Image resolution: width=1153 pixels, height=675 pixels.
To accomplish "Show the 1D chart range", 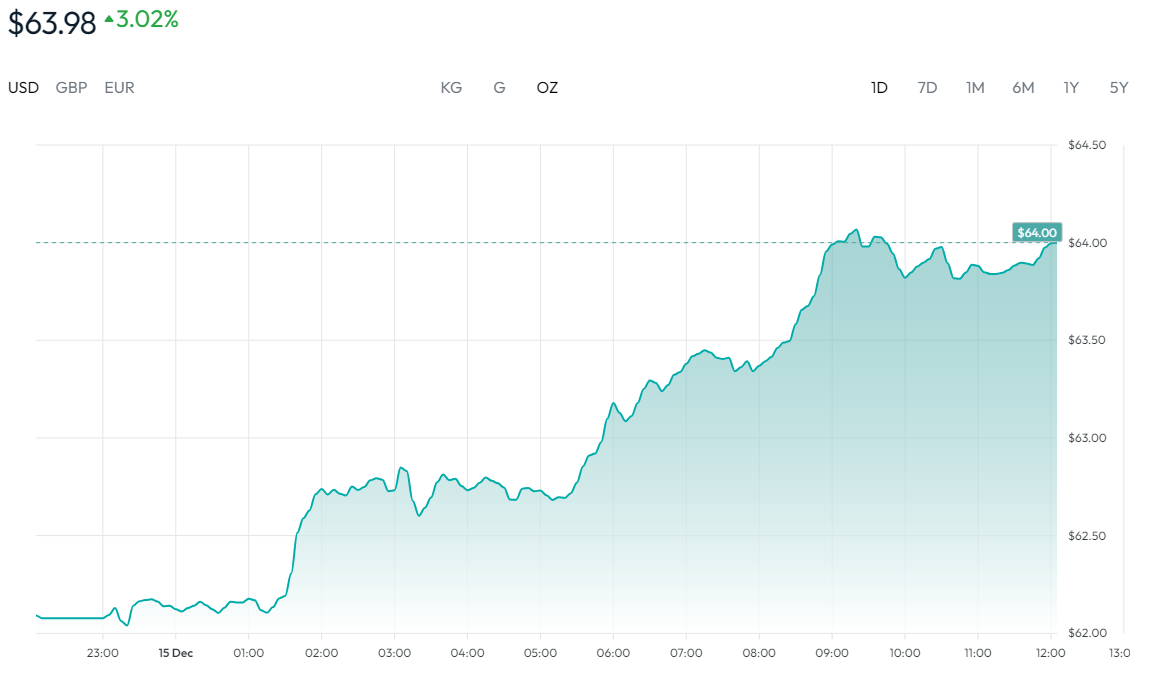I will [x=879, y=88].
